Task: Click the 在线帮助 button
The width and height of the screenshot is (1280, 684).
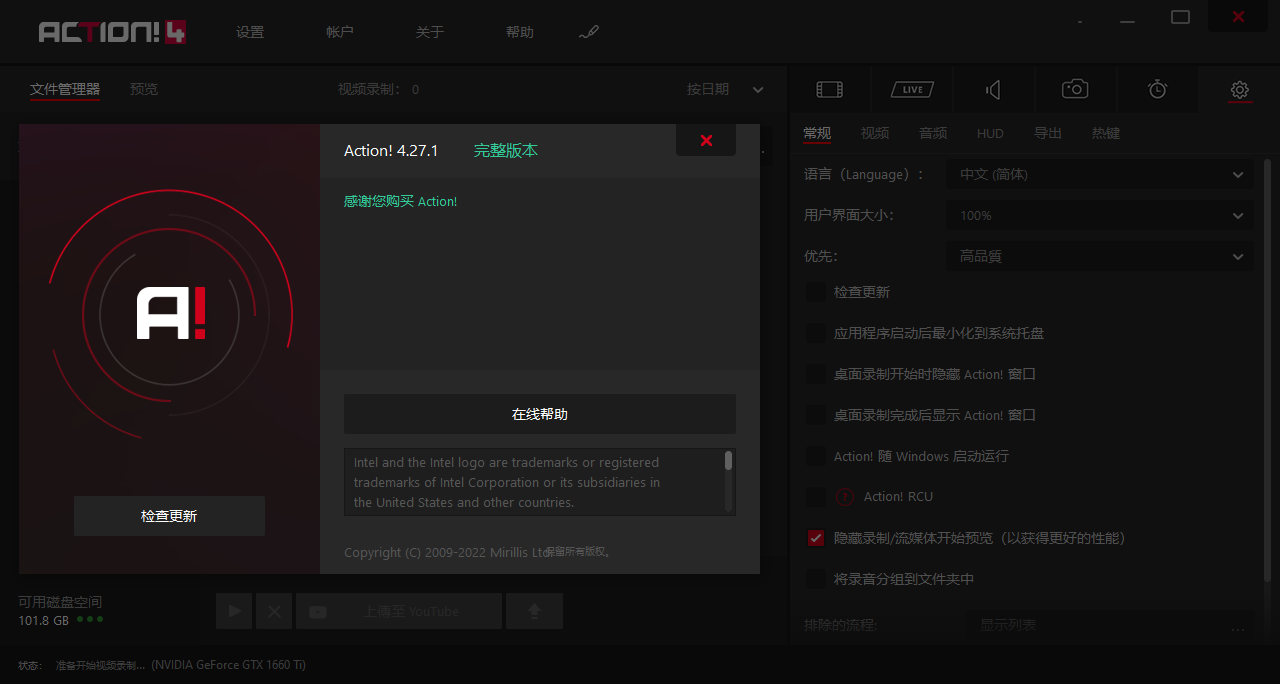Action: click(540, 414)
